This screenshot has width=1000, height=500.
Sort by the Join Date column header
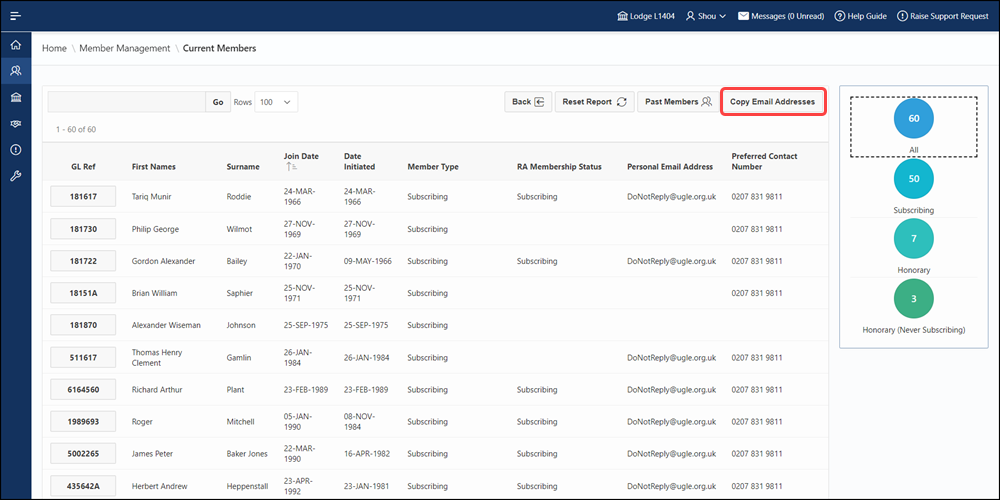tap(301, 156)
